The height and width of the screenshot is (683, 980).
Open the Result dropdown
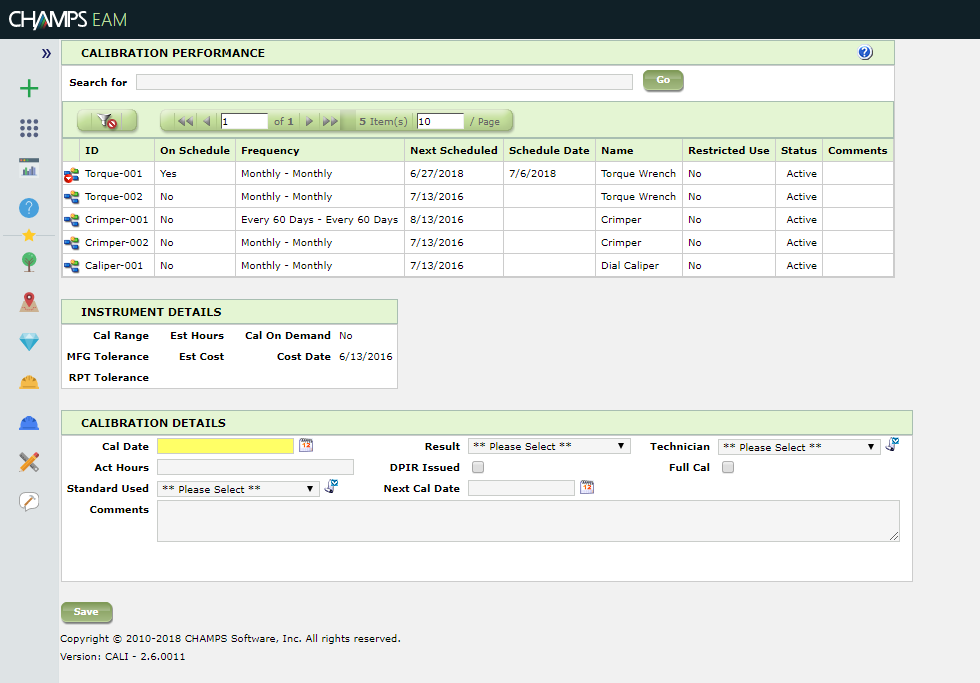(x=549, y=446)
